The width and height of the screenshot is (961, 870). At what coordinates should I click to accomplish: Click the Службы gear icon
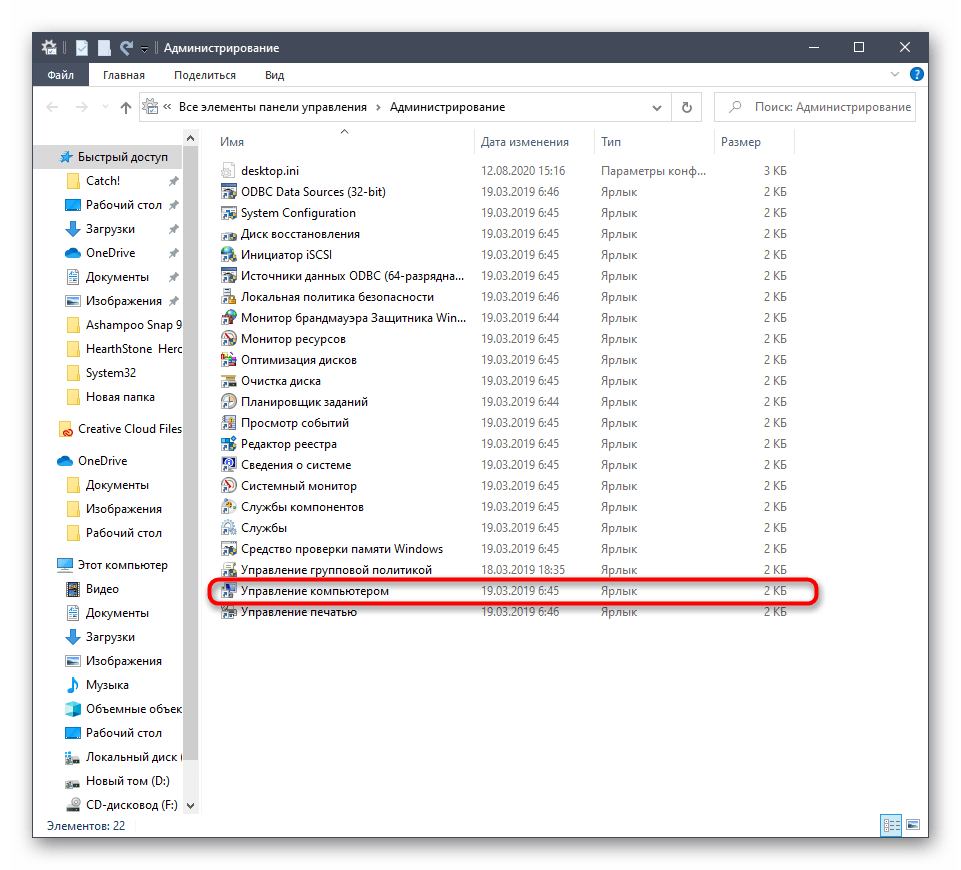tap(229, 528)
